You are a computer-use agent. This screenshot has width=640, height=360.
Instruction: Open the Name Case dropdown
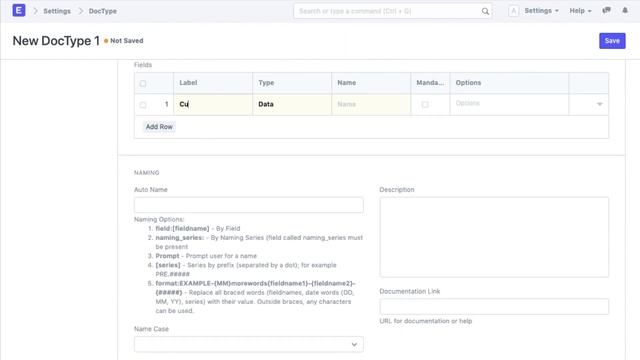(x=249, y=344)
